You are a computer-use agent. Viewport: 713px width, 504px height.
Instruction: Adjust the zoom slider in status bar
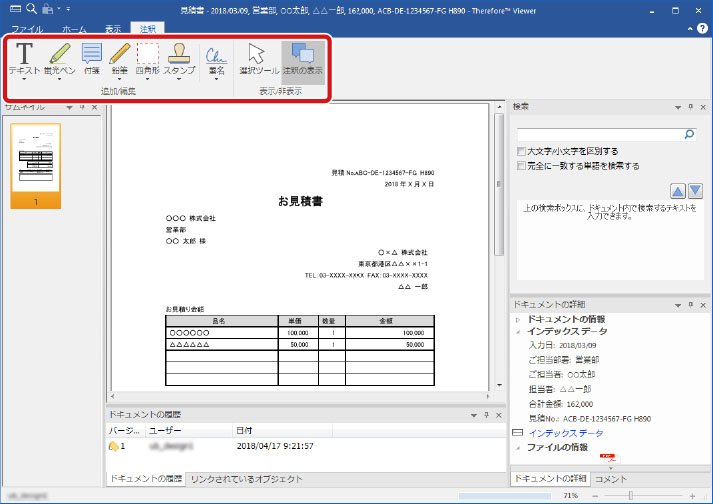[631, 495]
